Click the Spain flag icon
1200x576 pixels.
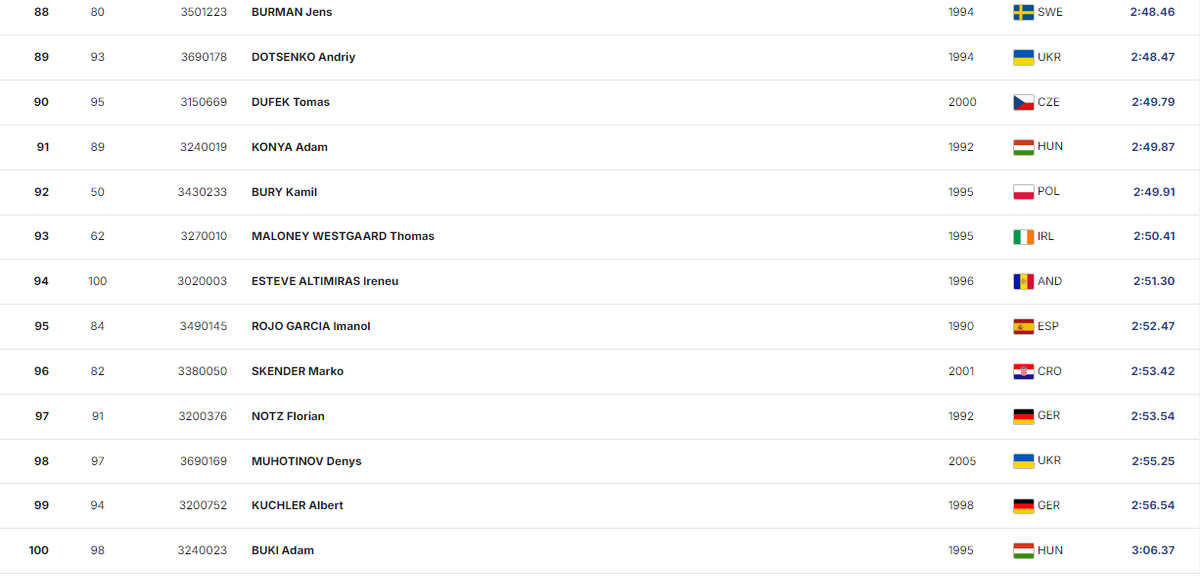click(x=1023, y=326)
